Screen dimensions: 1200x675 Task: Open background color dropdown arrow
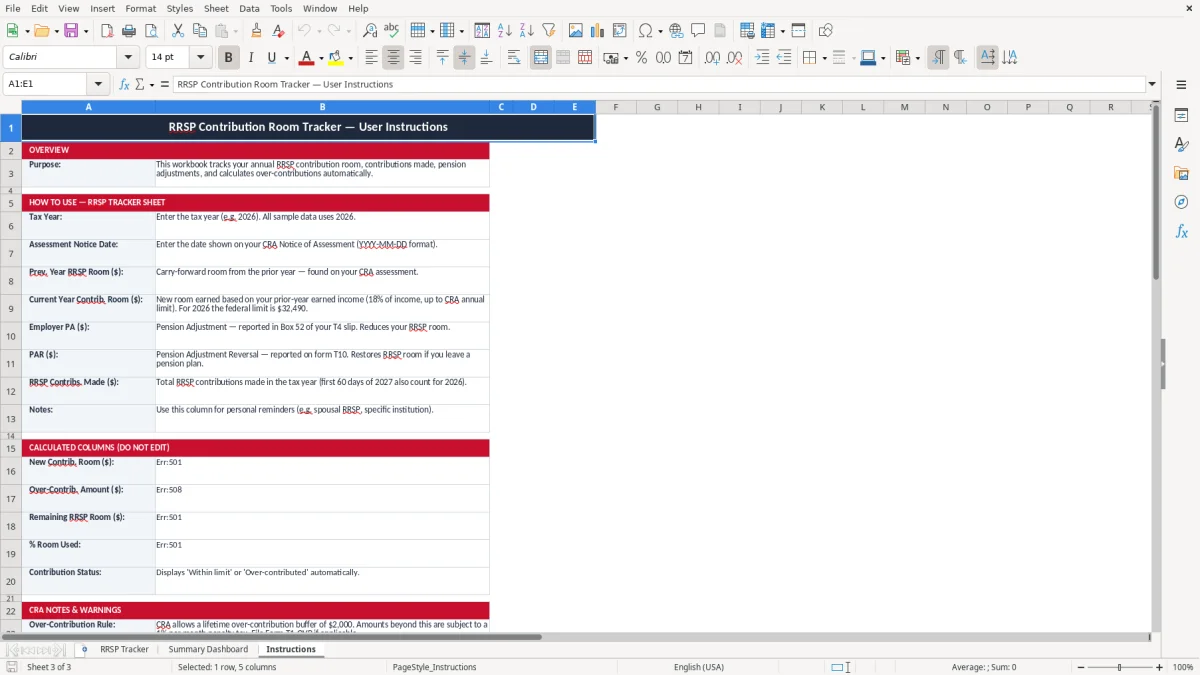click(x=350, y=58)
